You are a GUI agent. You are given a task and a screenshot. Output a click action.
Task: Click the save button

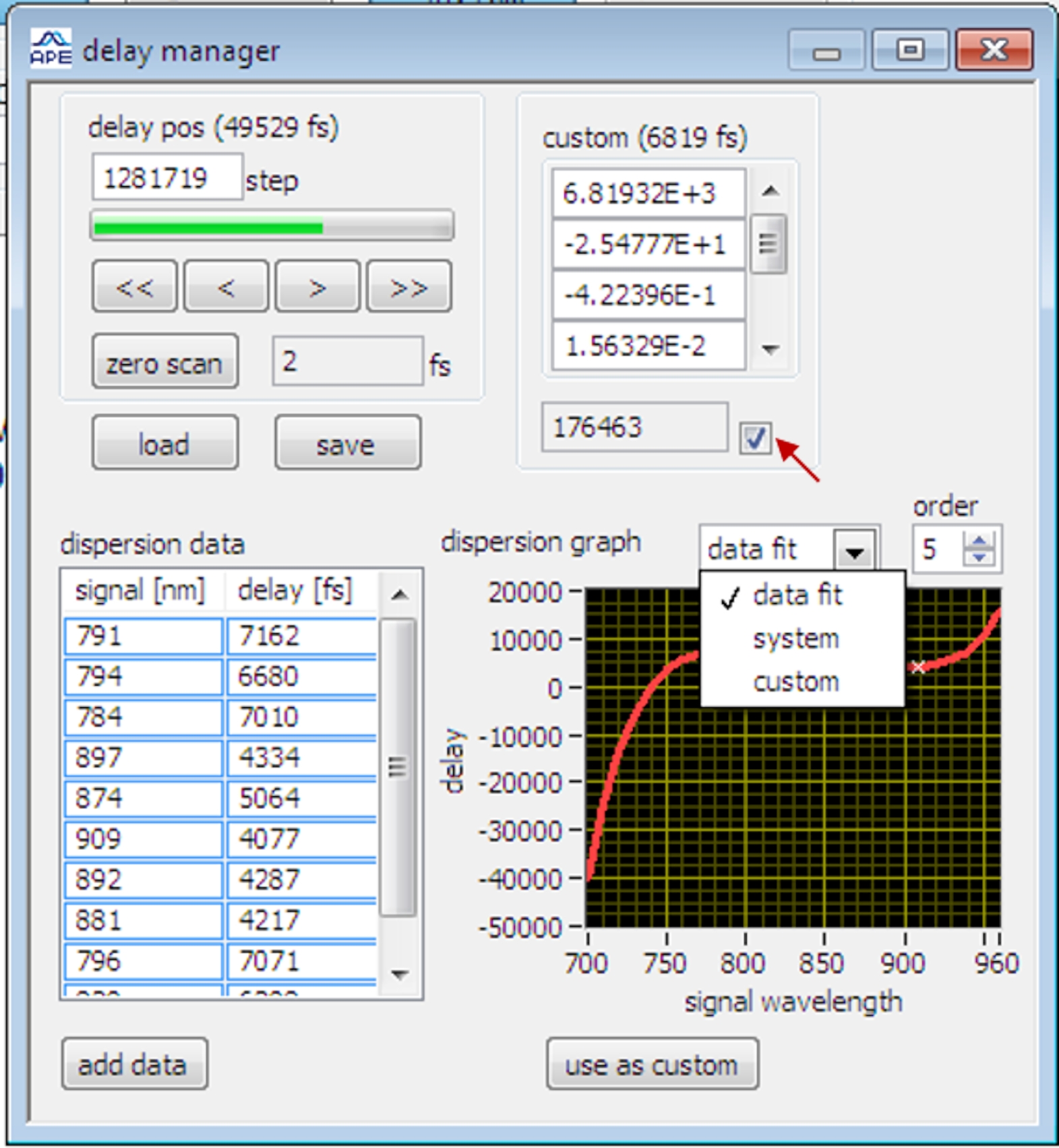(x=347, y=444)
